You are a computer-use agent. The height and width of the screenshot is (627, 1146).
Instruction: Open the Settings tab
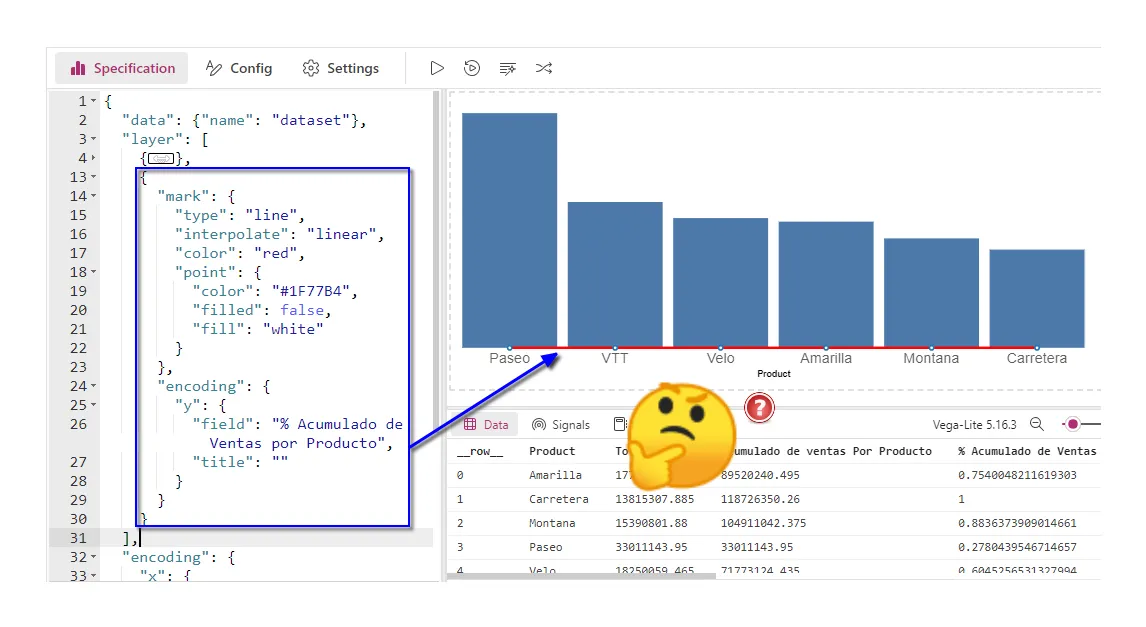(x=341, y=68)
